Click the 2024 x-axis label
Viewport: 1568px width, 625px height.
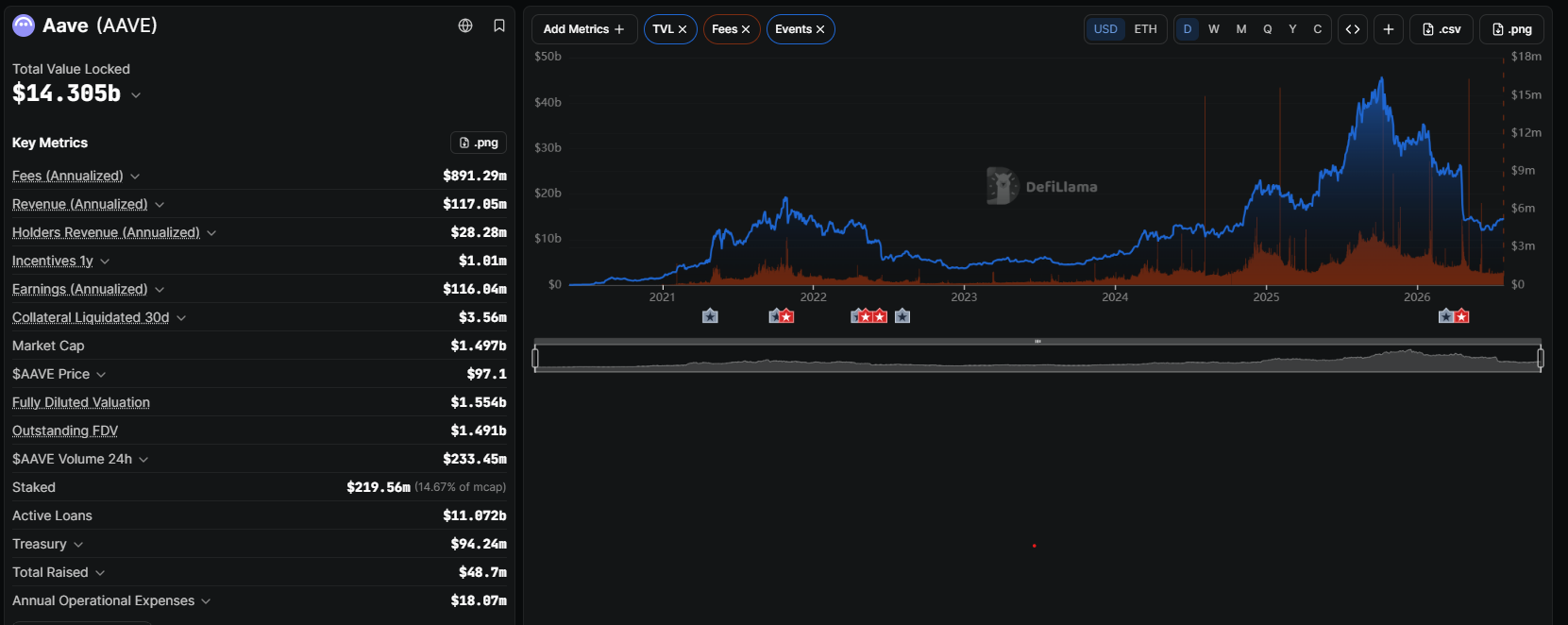1115,297
